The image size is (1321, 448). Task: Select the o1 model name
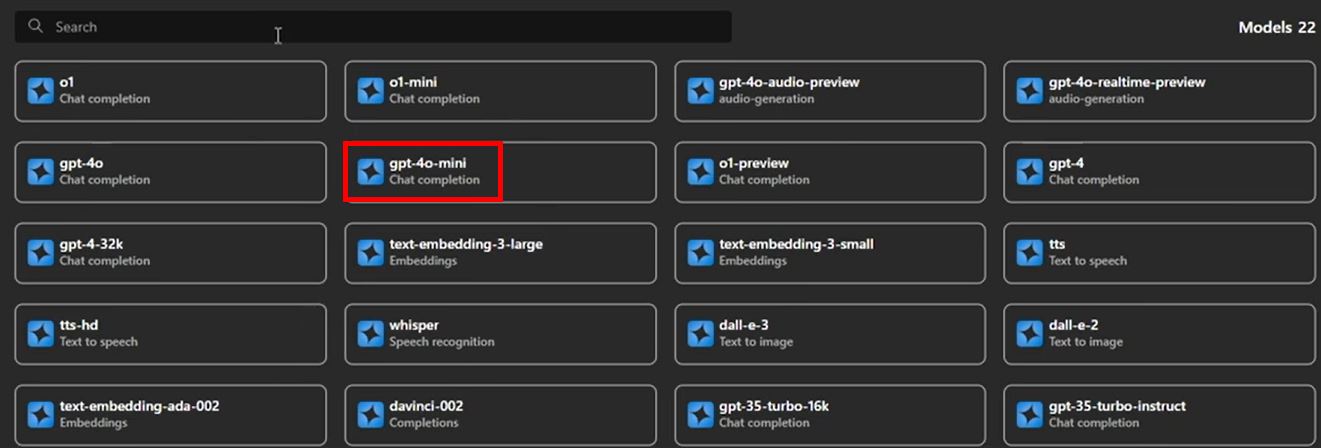click(67, 82)
